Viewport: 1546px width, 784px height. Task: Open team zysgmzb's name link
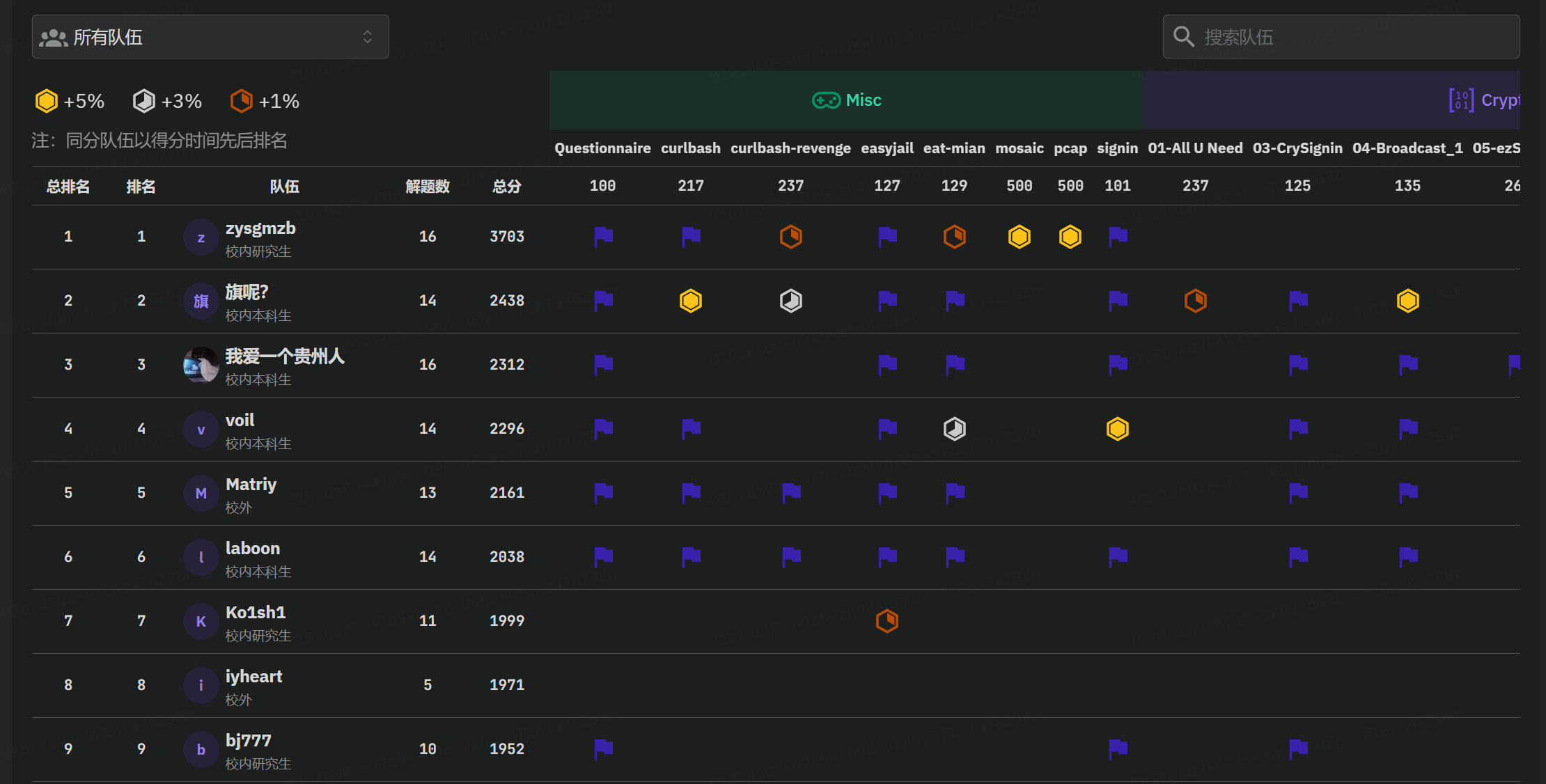(260, 228)
